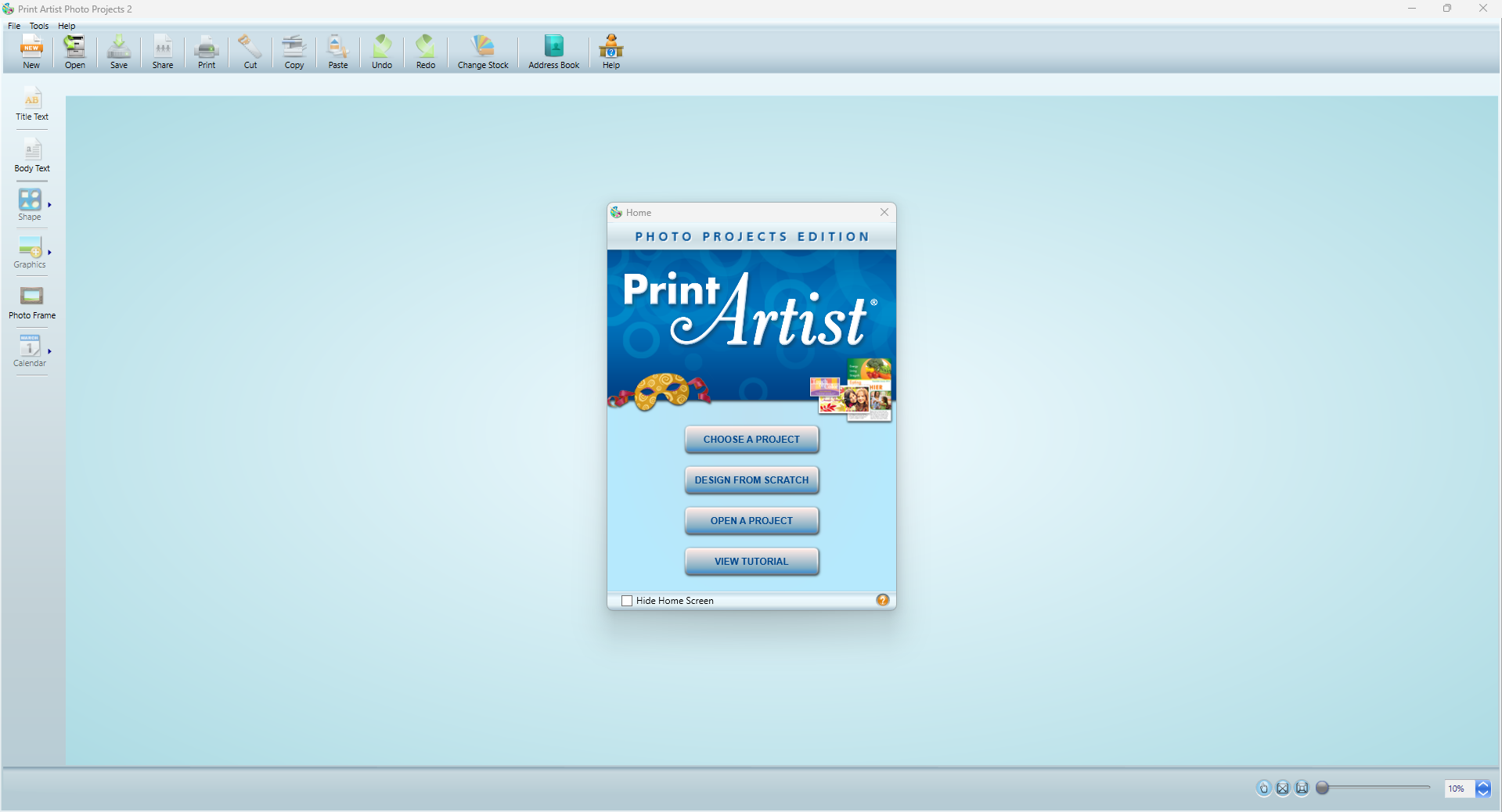Open the Help menu
1502x812 pixels.
(67, 26)
